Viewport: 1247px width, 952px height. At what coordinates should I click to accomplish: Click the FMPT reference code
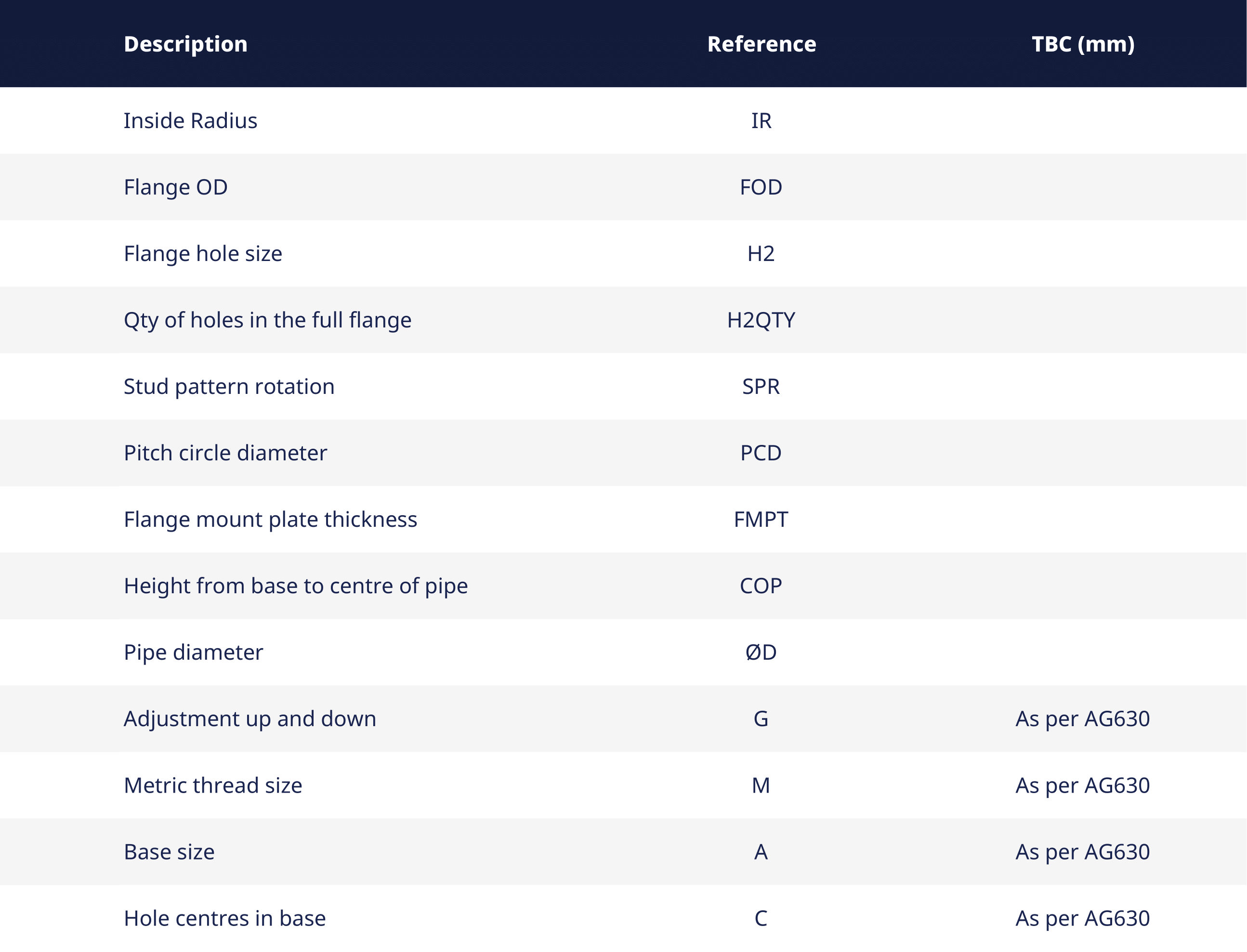pos(761,519)
